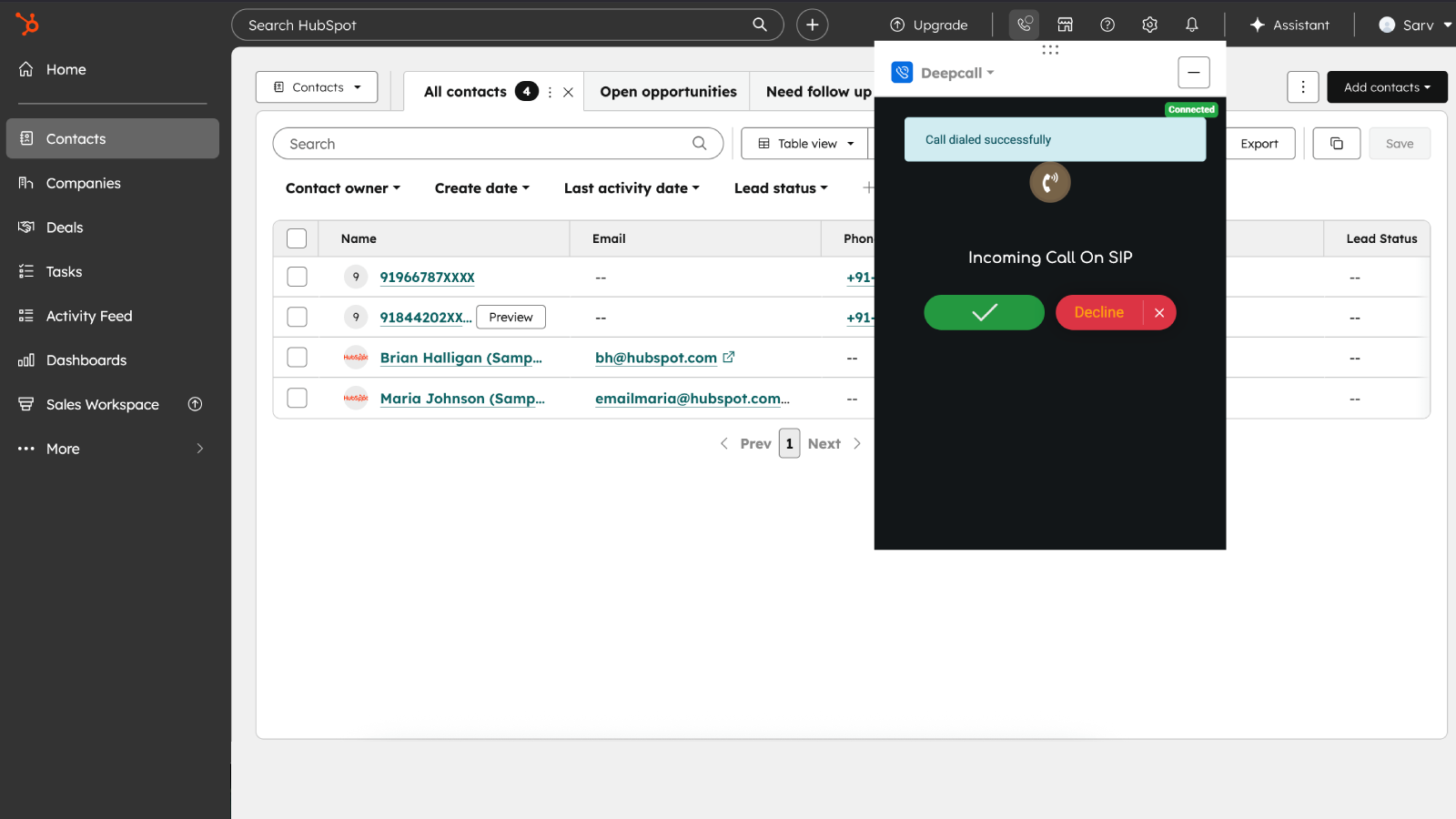Screen dimensions: 1456x819
Task: Open the Contact owner filter
Action: 342,188
